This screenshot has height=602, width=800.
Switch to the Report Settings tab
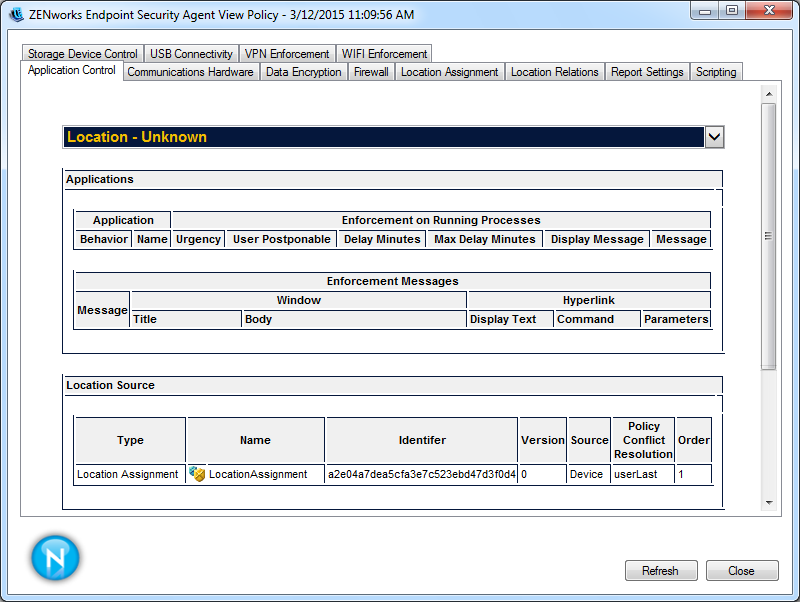coord(647,72)
